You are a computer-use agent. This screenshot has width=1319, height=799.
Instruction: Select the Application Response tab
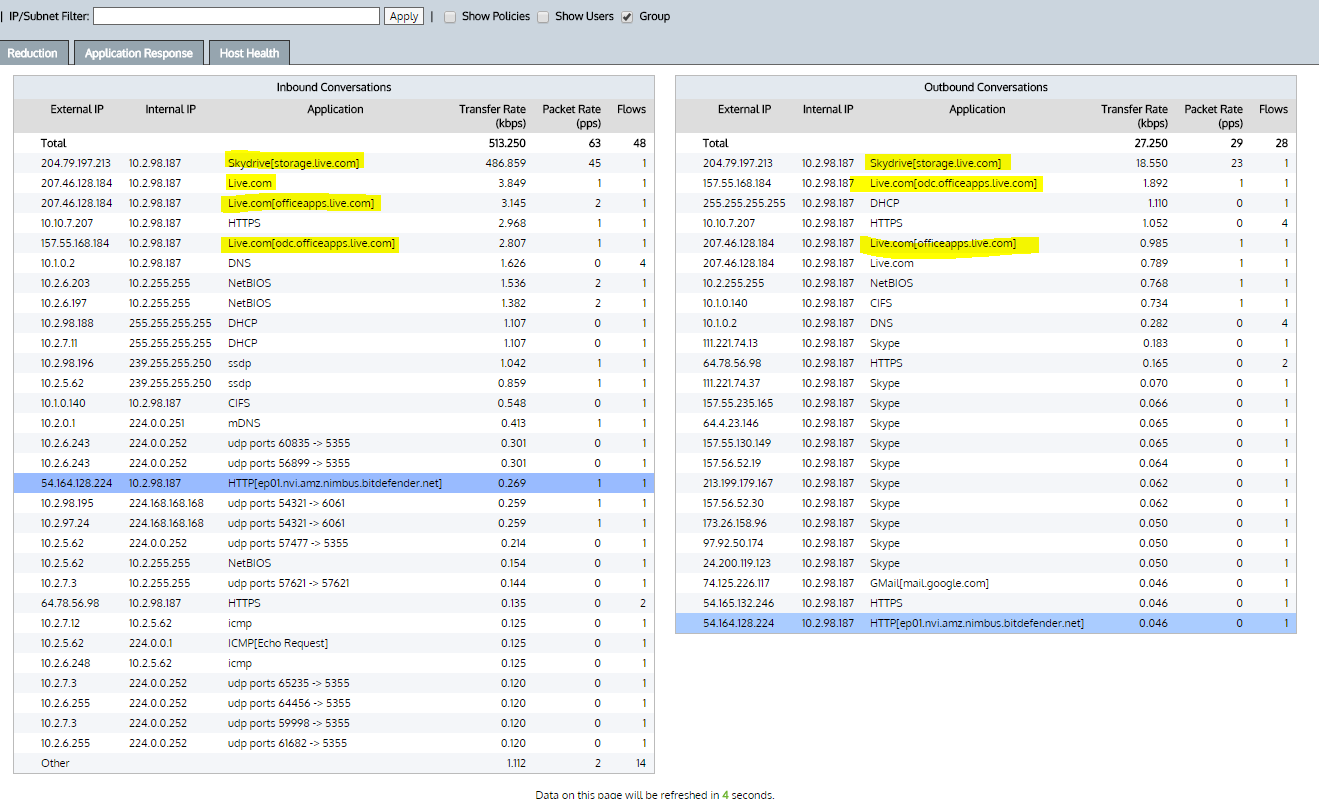click(x=139, y=53)
